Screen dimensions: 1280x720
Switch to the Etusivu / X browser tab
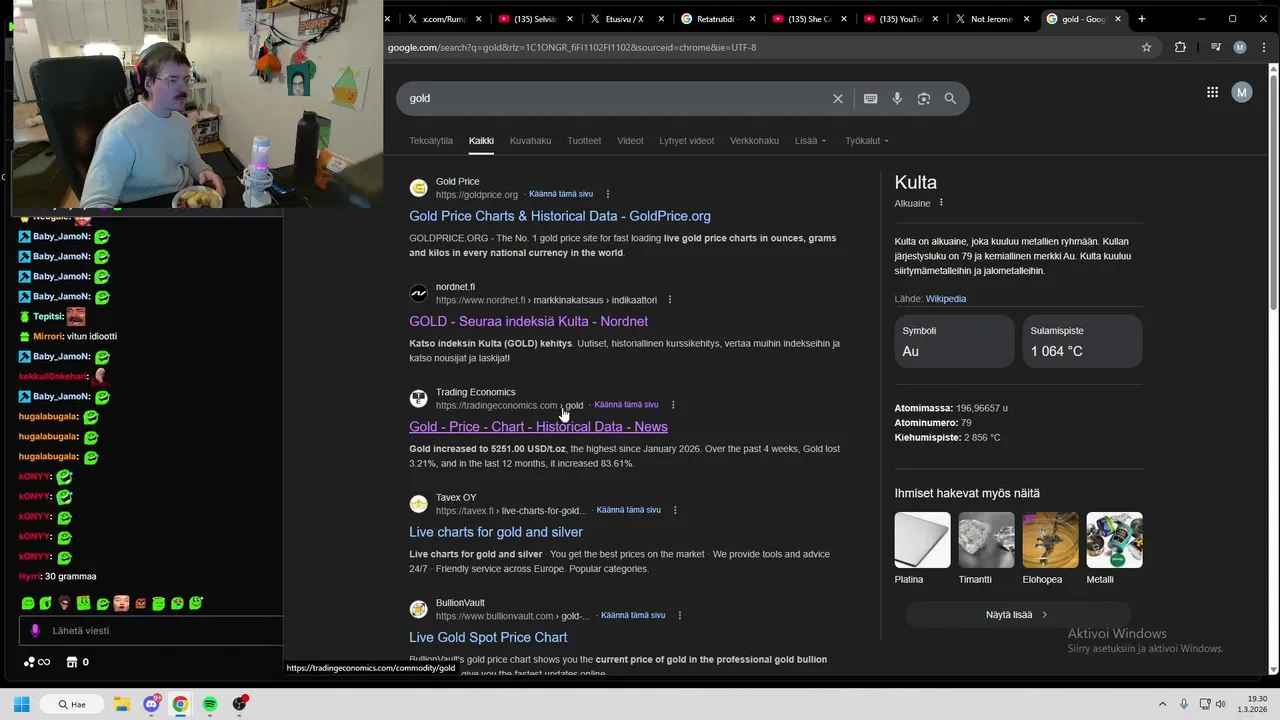pos(624,19)
